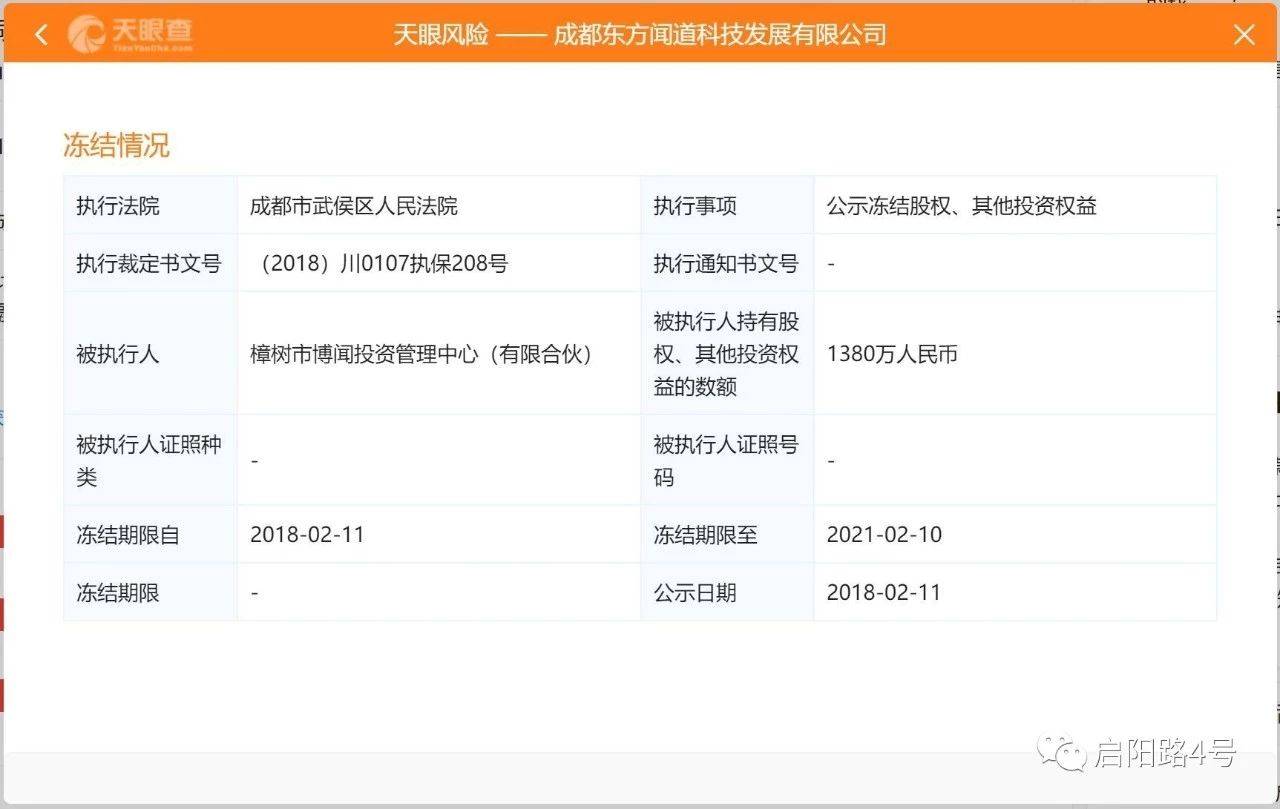Select the 冻结期限自 label cell

150,534
